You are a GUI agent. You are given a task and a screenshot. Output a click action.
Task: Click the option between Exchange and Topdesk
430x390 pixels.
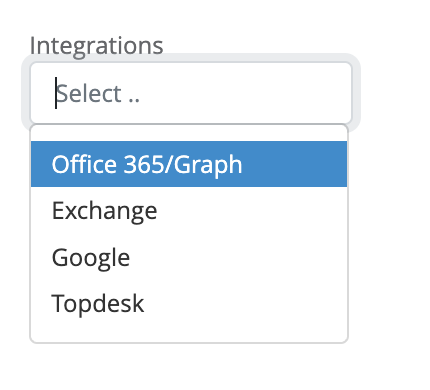[x=189, y=257]
